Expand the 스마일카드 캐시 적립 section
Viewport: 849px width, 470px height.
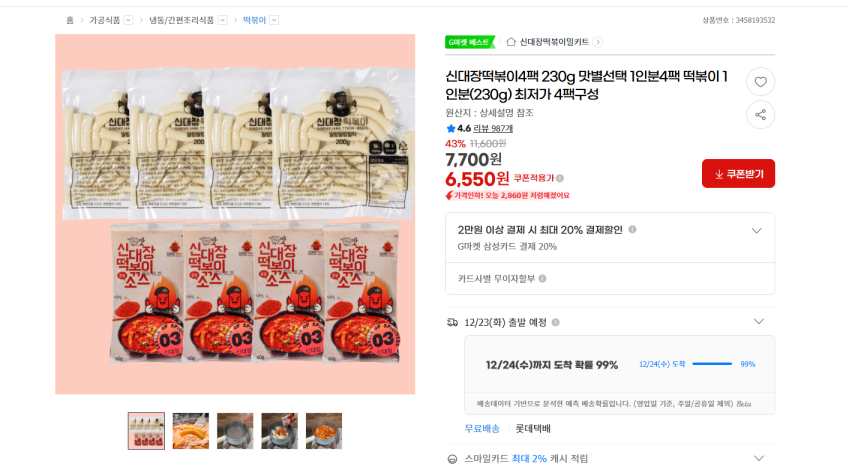[759, 459]
